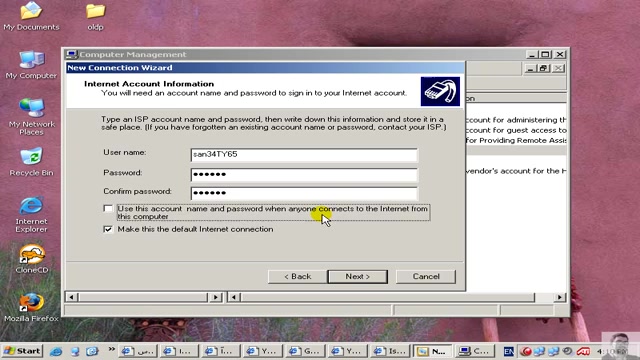
Task: Click left pane scroll right arrow
Action: coord(216,297)
